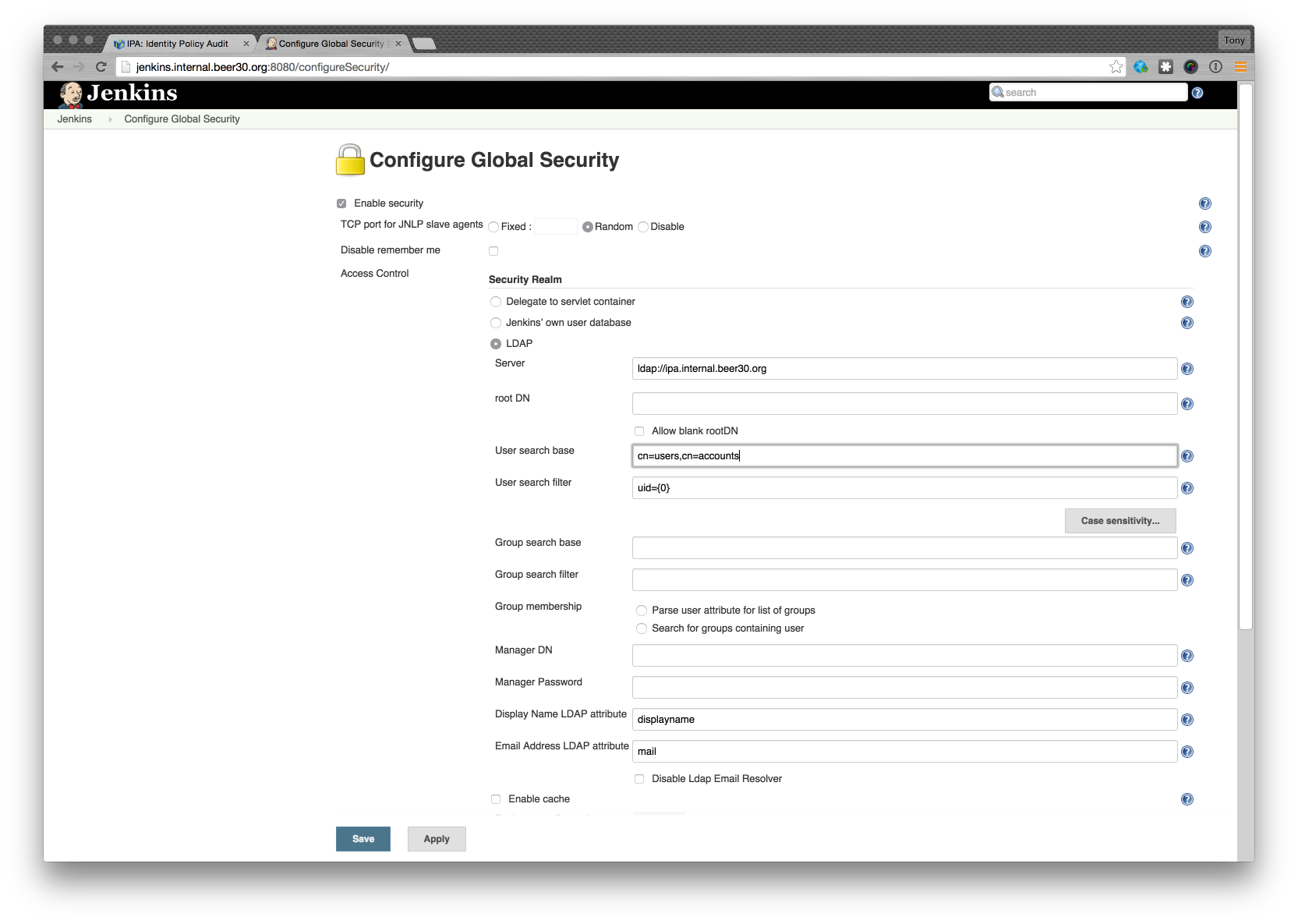The height and width of the screenshot is (924, 1298).
Task: Uncheck the Enable security checkbox
Action: click(x=341, y=204)
